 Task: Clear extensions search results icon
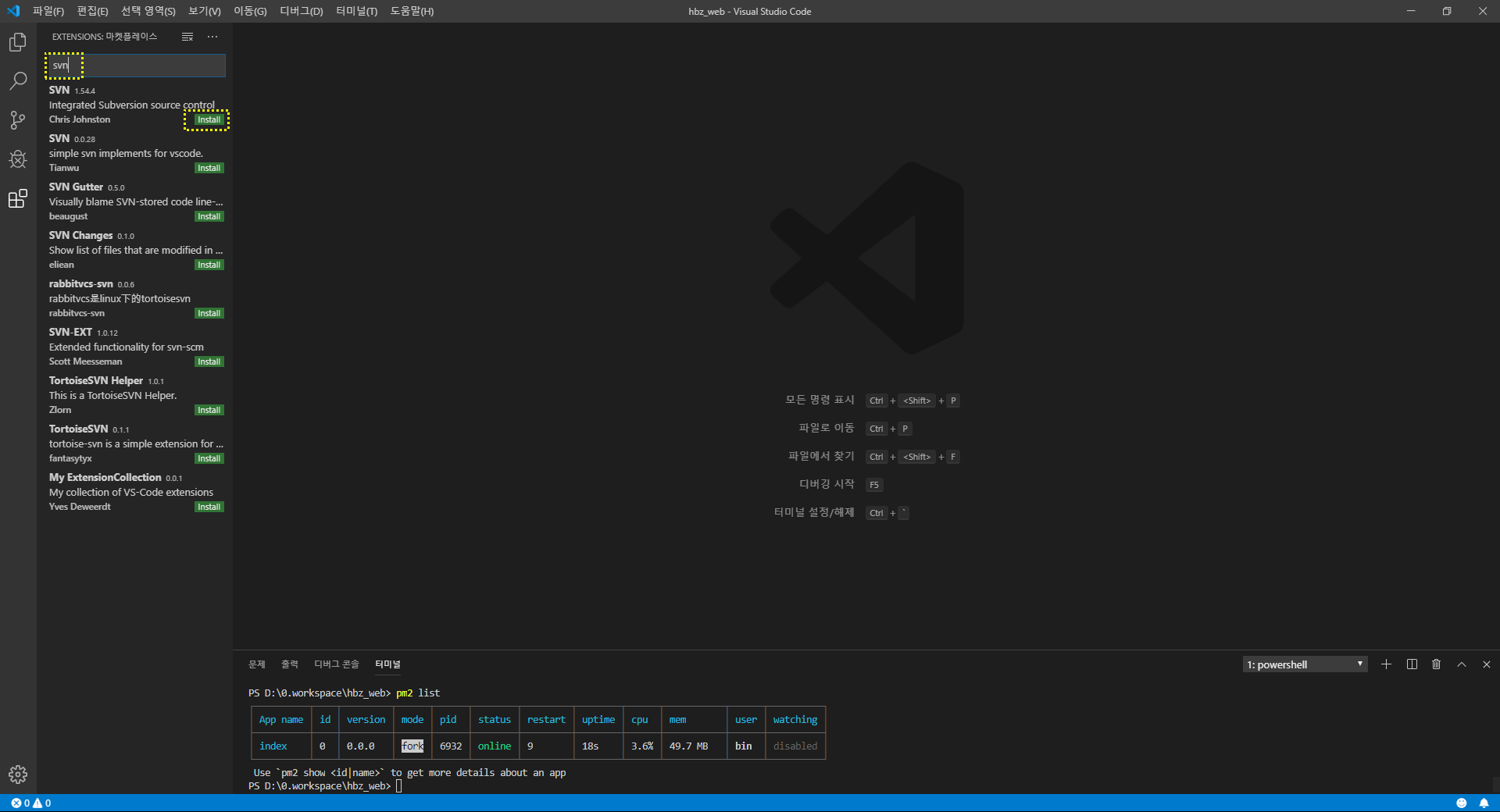point(187,37)
